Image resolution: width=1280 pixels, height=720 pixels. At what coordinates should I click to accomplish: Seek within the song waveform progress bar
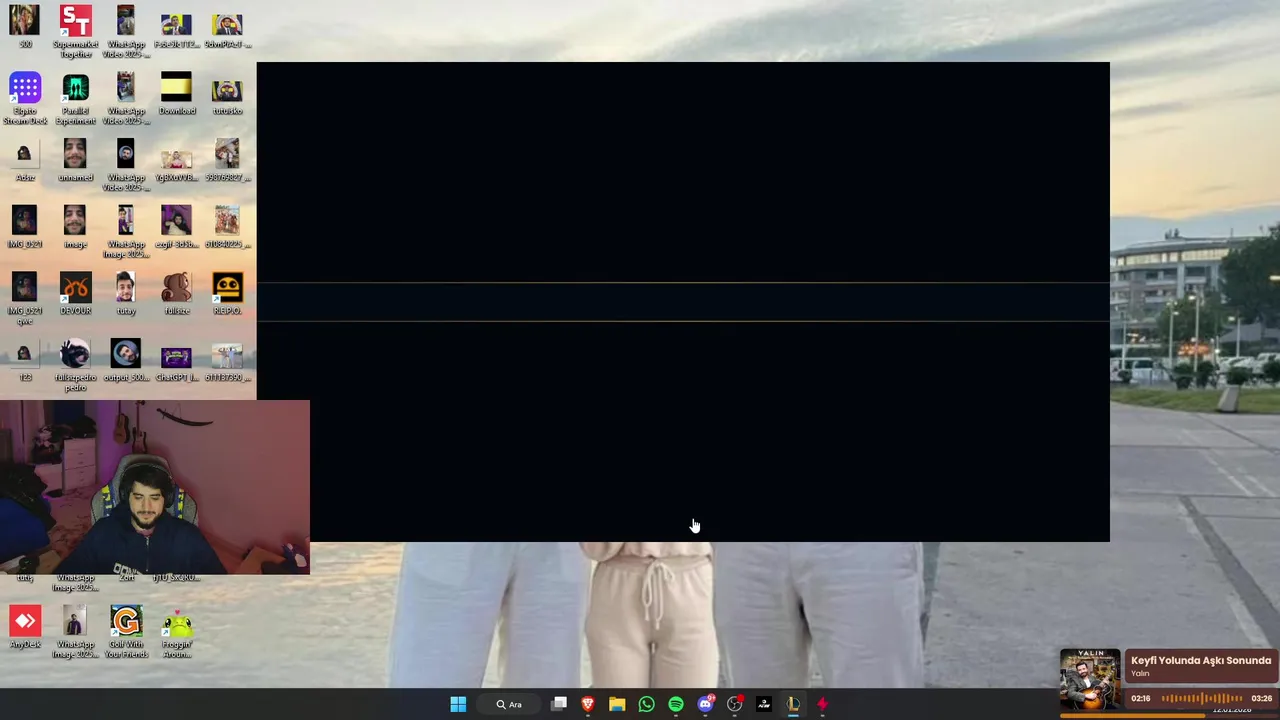(x=1203, y=698)
